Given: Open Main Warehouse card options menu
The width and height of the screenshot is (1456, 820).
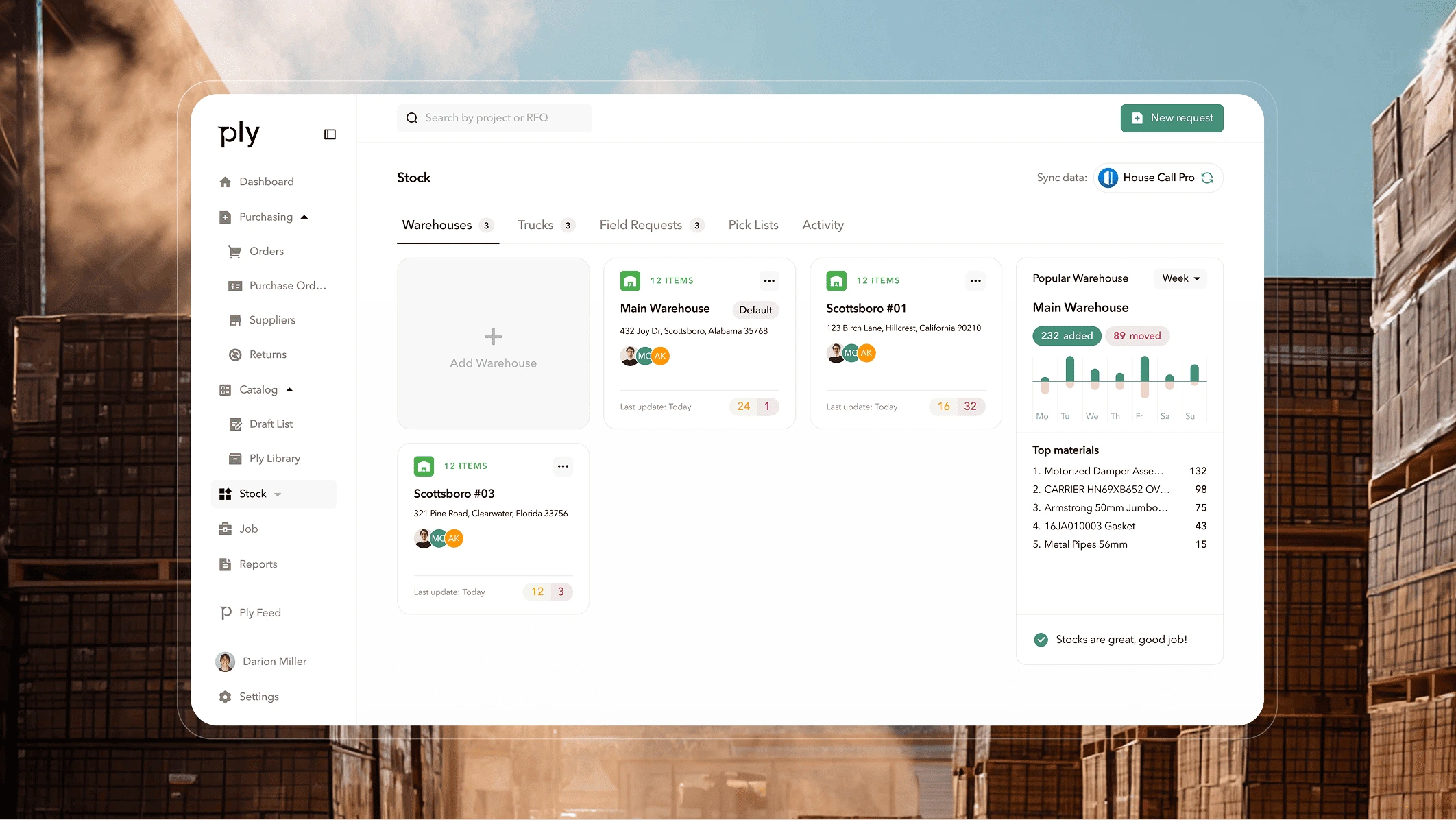Looking at the screenshot, I should [x=769, y=280].
